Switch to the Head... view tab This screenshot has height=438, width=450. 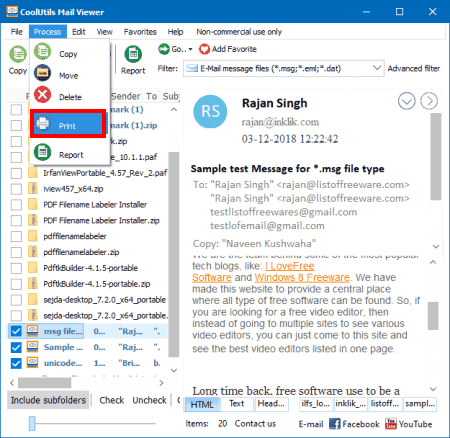(271, 404)
